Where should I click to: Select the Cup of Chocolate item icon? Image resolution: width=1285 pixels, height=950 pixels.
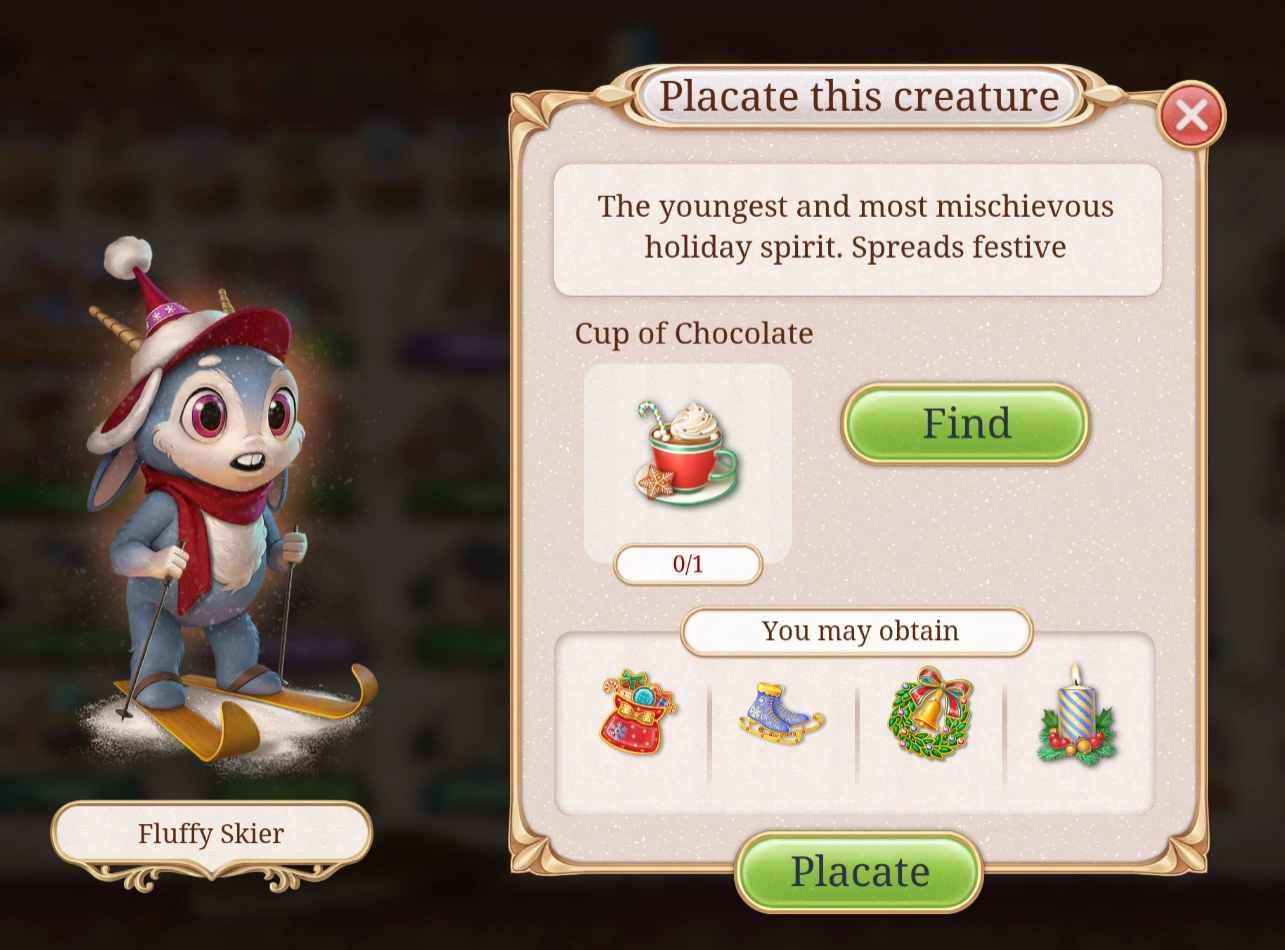[x=687, y=453]
